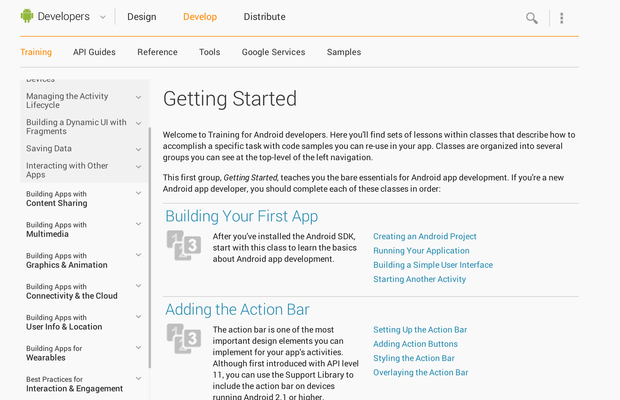Open the three-dot overflow menu
The height and width of the screenshot is (400, 620).
tap(562, 18)
